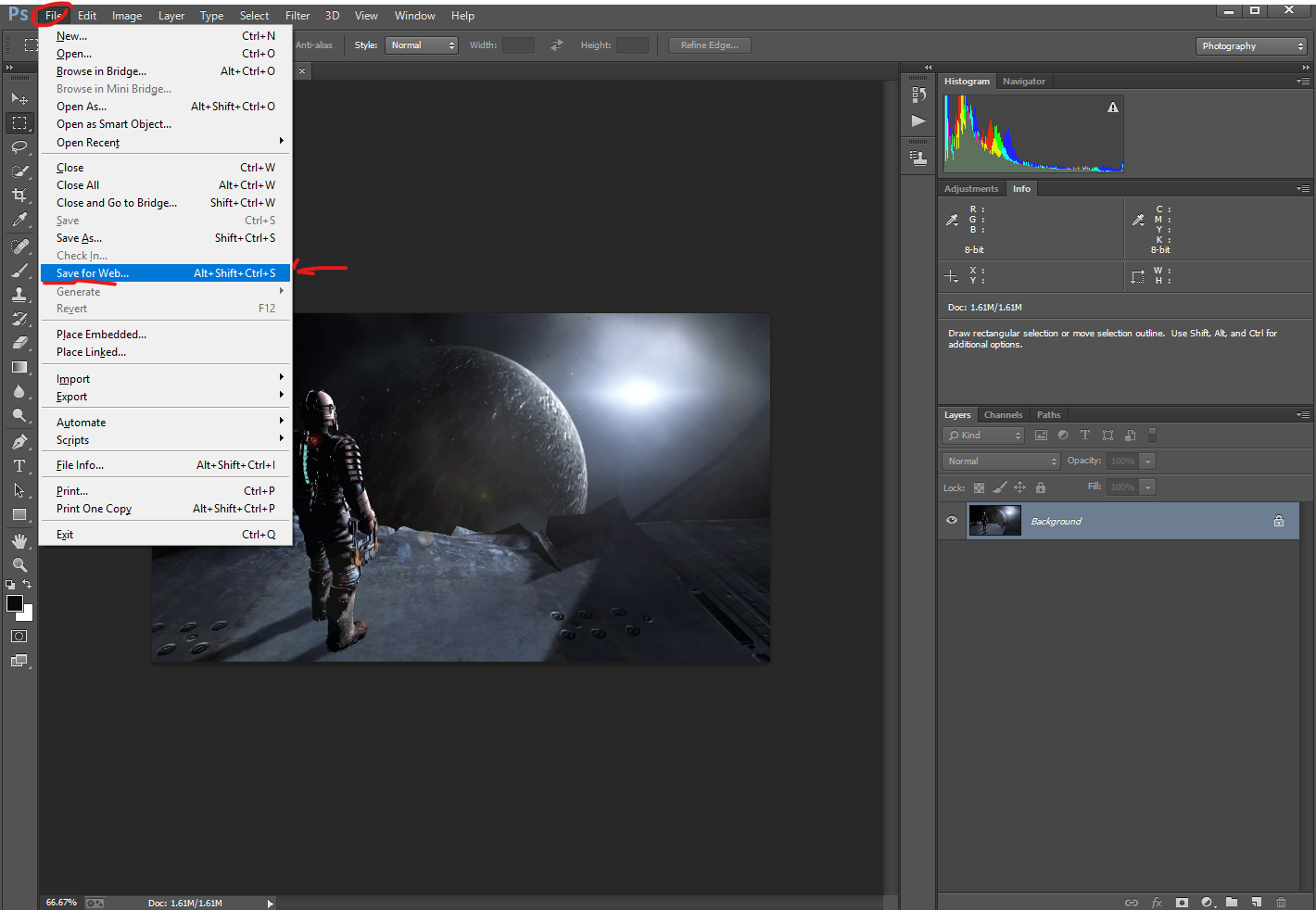Click the Background layer thumbnail

(x=994, y=521)
